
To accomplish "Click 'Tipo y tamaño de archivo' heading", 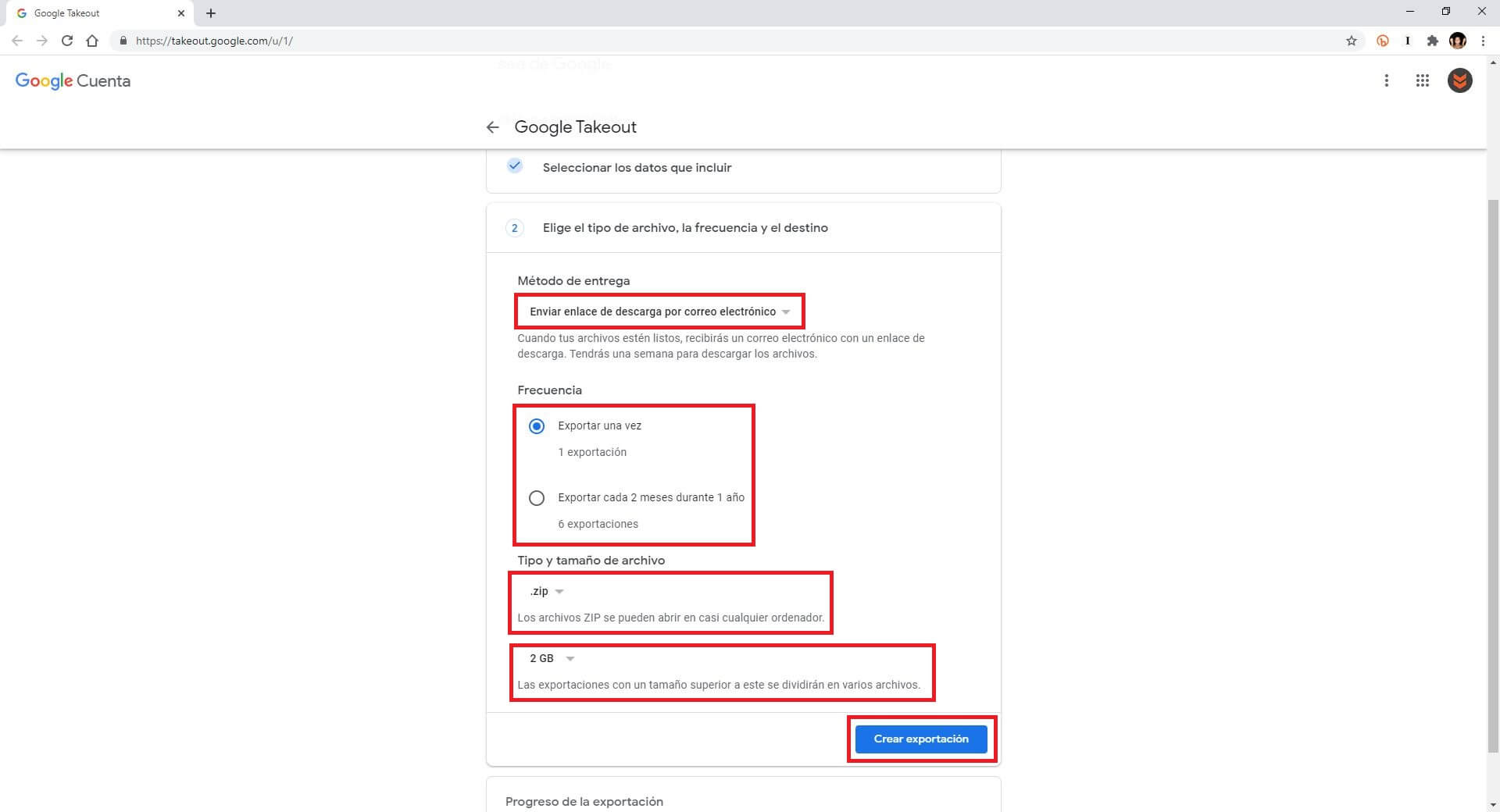I will [x=591, y=561].
